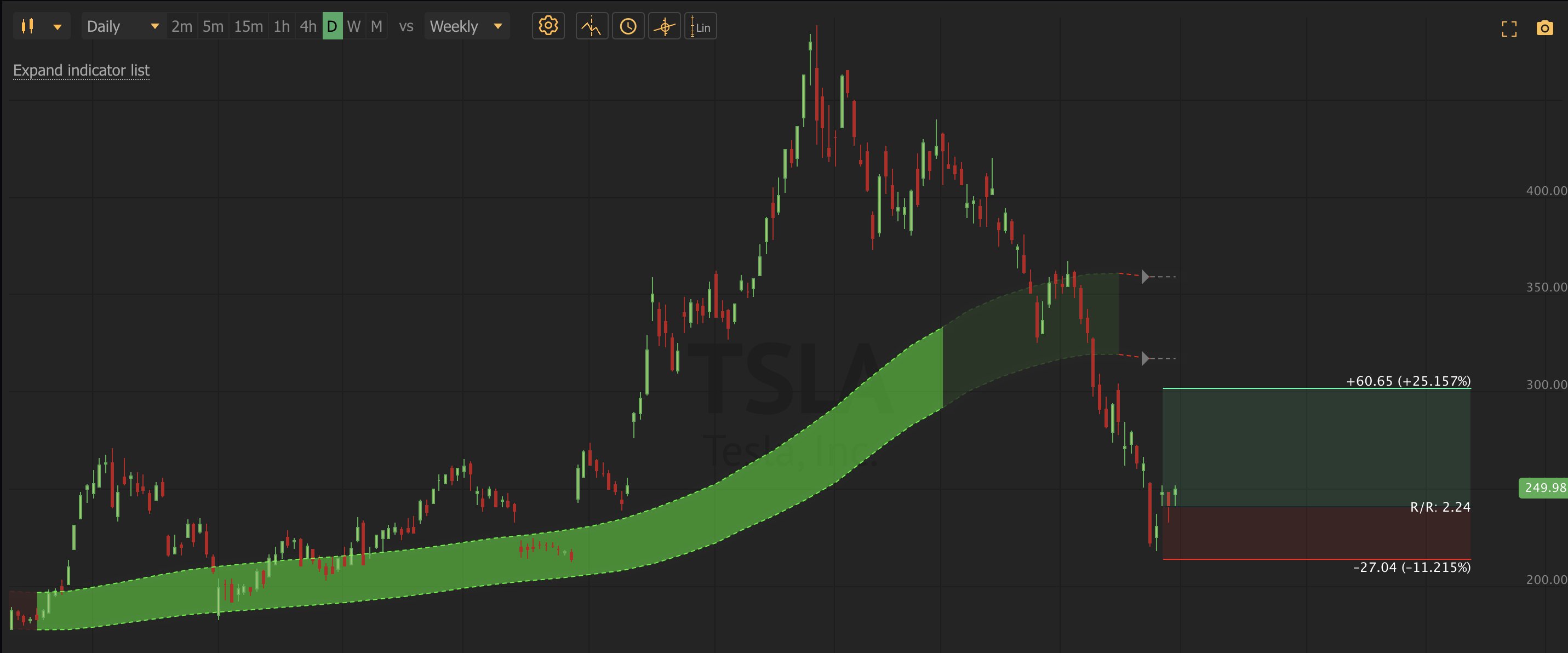Click the clock icon in toolbar
1568x653 pixels.
(628, 26)
